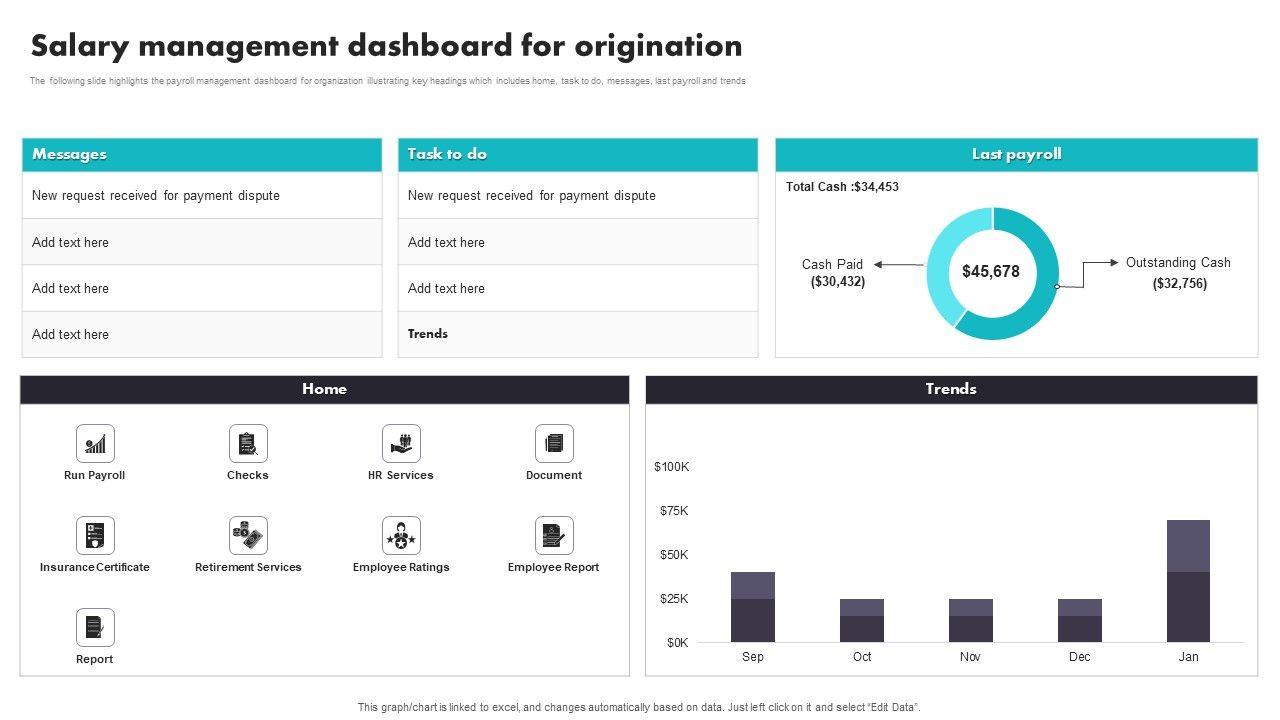Screen dimensions: 1280x720
Task: Click the $45,678 donut center value
Action: (991, 272)
